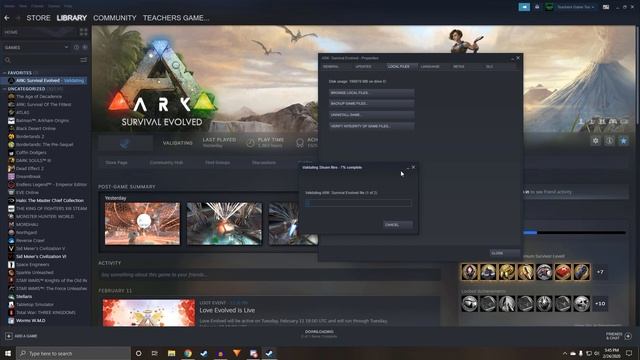Open Cortana circle on taskbar
The height and width of the screenshot is (360, 640).
pos(138,353)
